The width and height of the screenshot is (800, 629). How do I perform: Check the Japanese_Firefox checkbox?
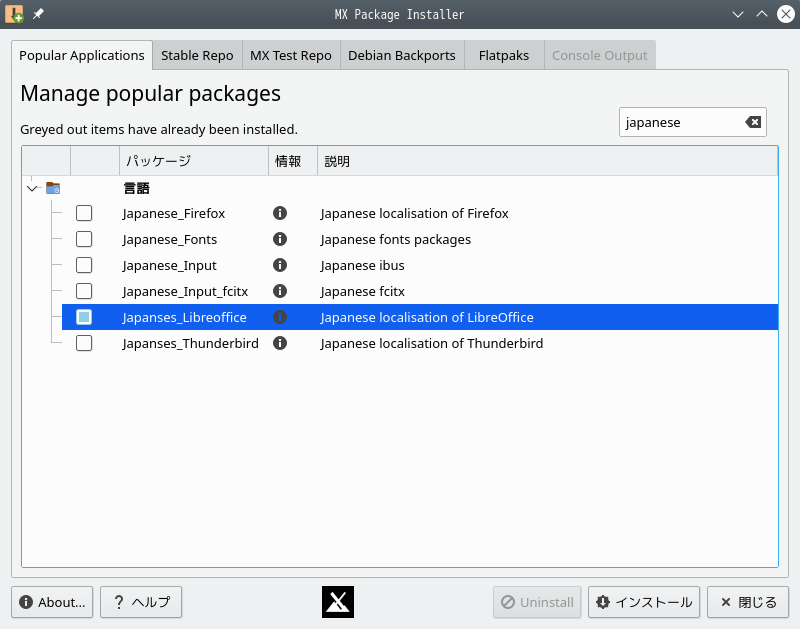(x=84, y=213)
